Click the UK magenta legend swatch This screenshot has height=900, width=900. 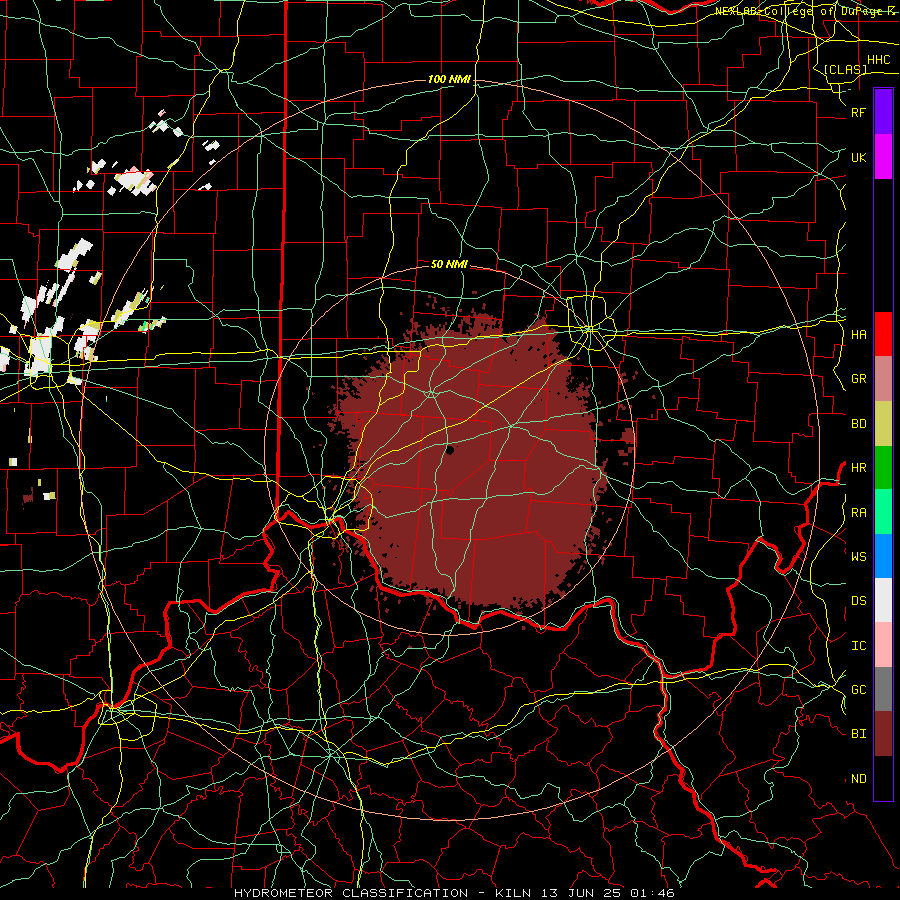pyautogui.click(x=883, y=157)
